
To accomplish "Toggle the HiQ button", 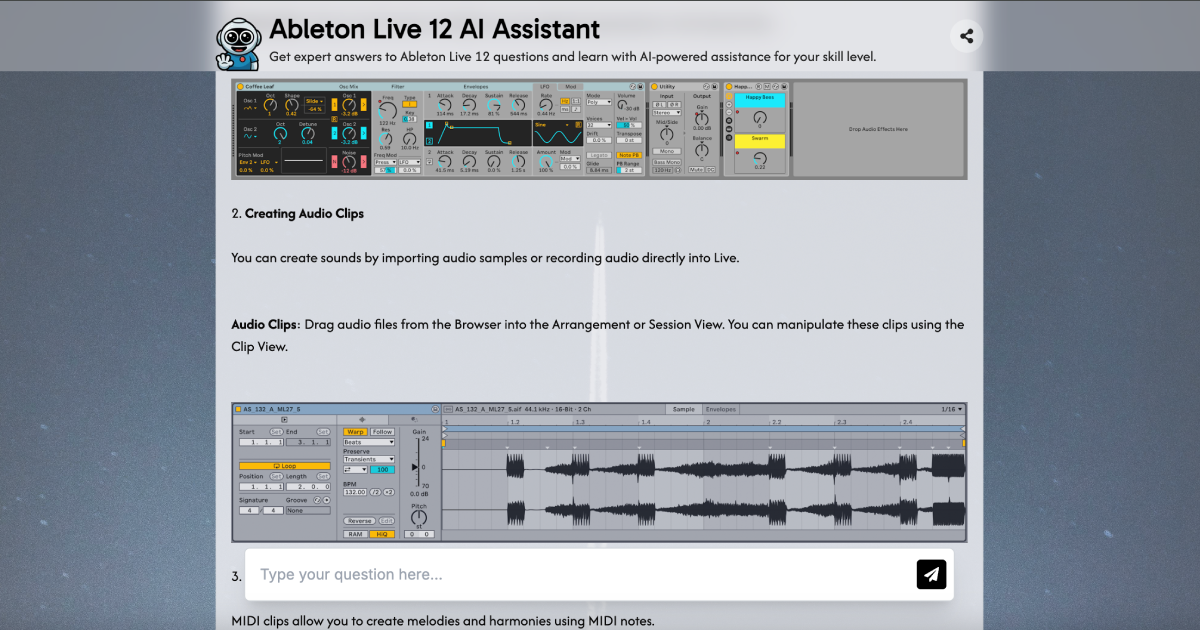I will point(382,534).
